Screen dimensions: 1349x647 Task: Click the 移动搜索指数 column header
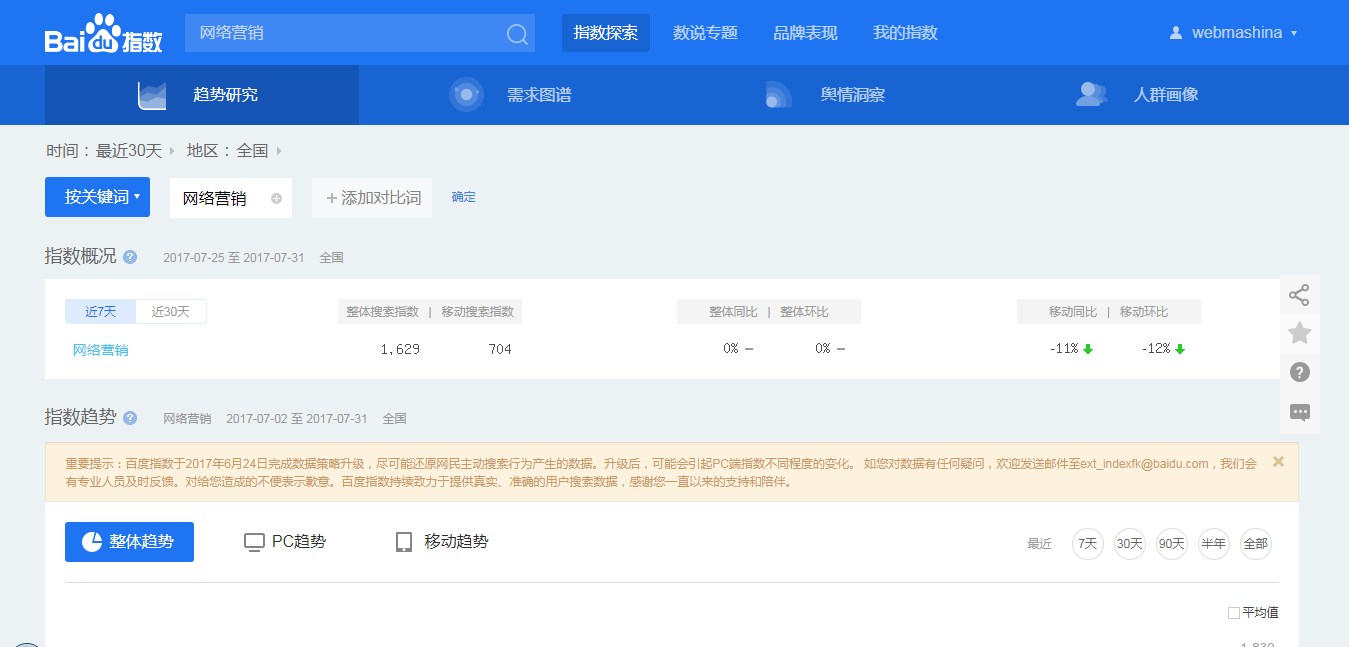pos(477,312)
